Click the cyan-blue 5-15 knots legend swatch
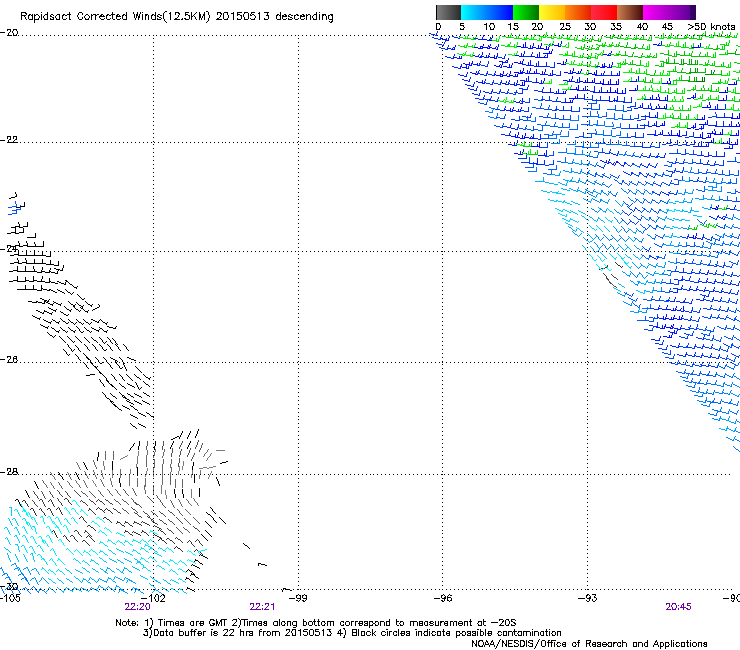The width and height of the screenshot is (740, 650). [487, 12]
